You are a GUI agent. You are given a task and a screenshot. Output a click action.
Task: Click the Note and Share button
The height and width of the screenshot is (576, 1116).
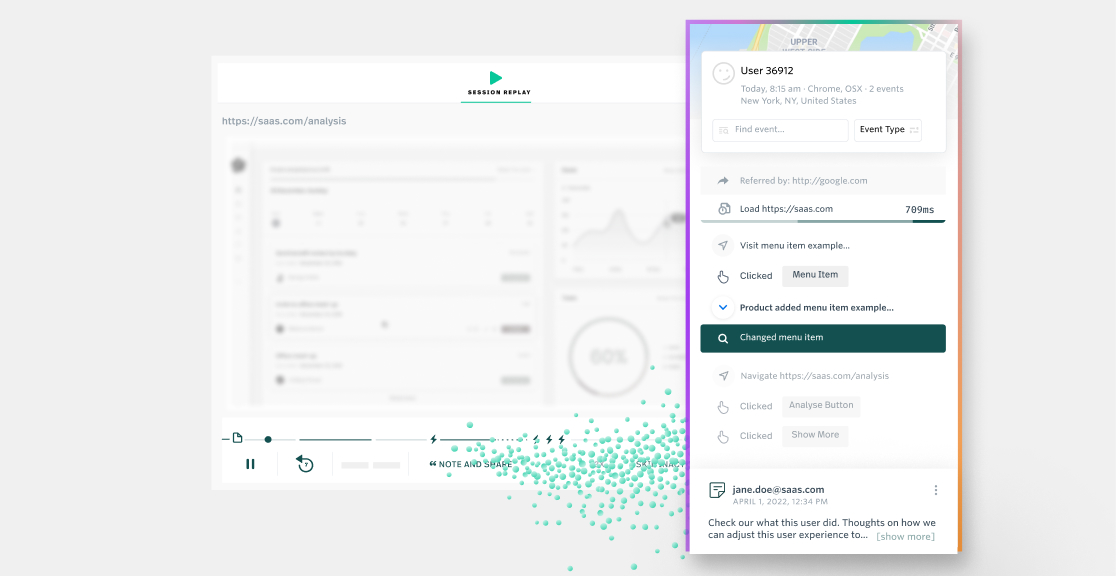click(471, 464)
